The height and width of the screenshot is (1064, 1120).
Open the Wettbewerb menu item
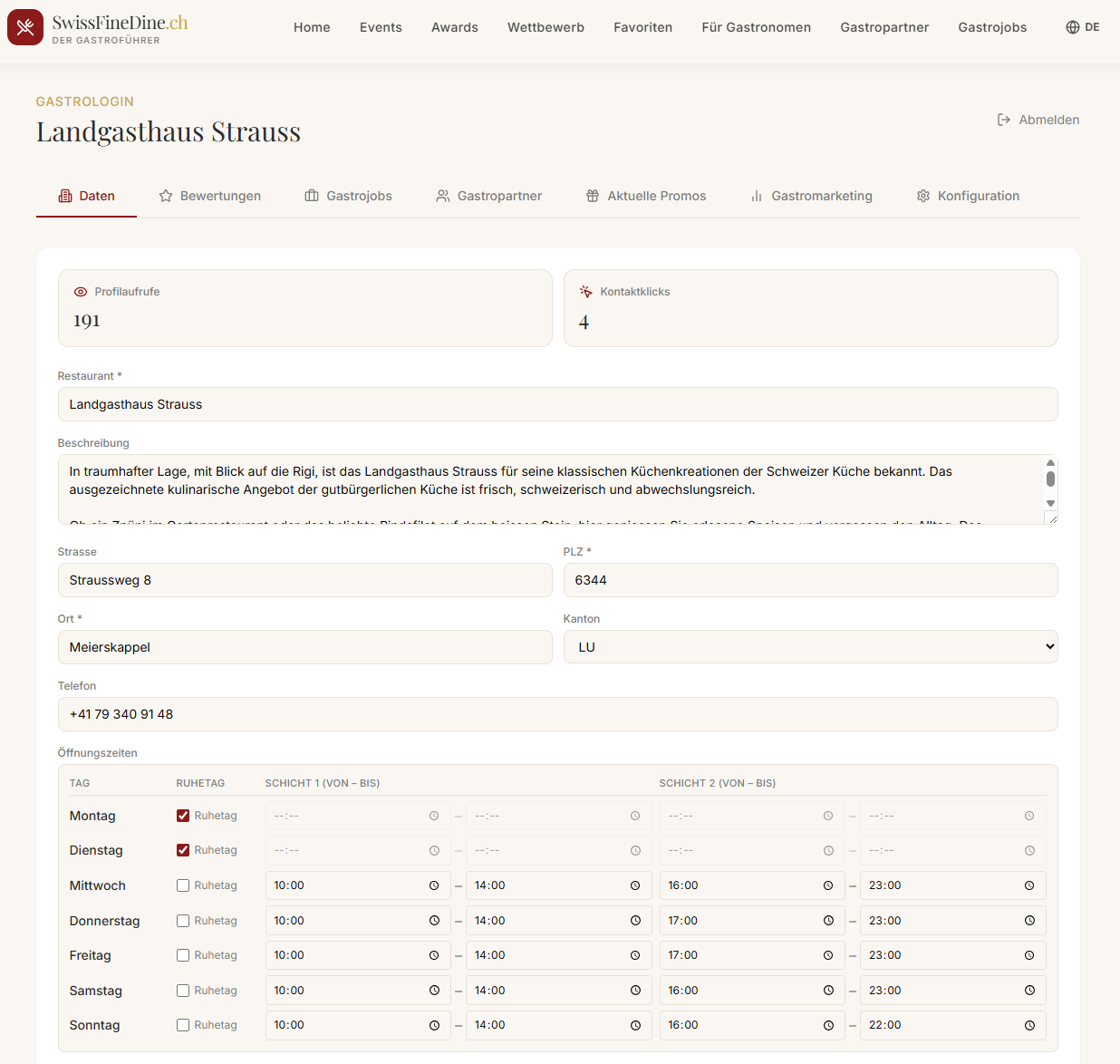[x=546, y=27]
